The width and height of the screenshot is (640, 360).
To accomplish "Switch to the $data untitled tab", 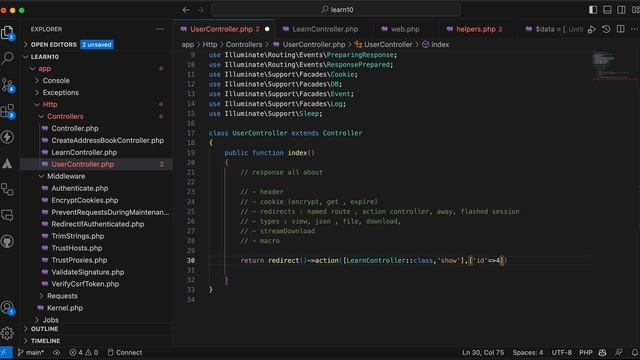I will pyautogui.click(x=554, y=29).
